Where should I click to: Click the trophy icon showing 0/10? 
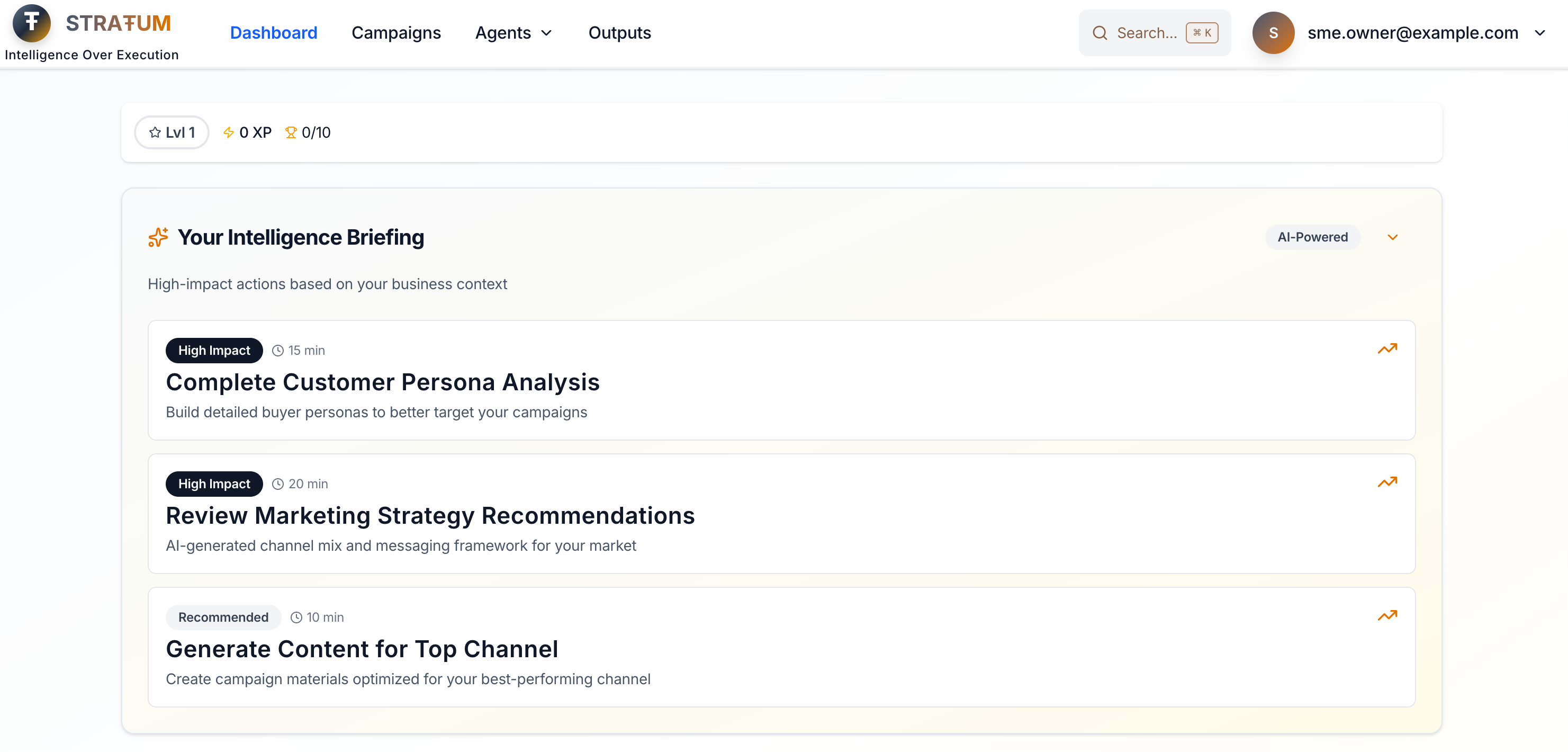pos(291,132)
